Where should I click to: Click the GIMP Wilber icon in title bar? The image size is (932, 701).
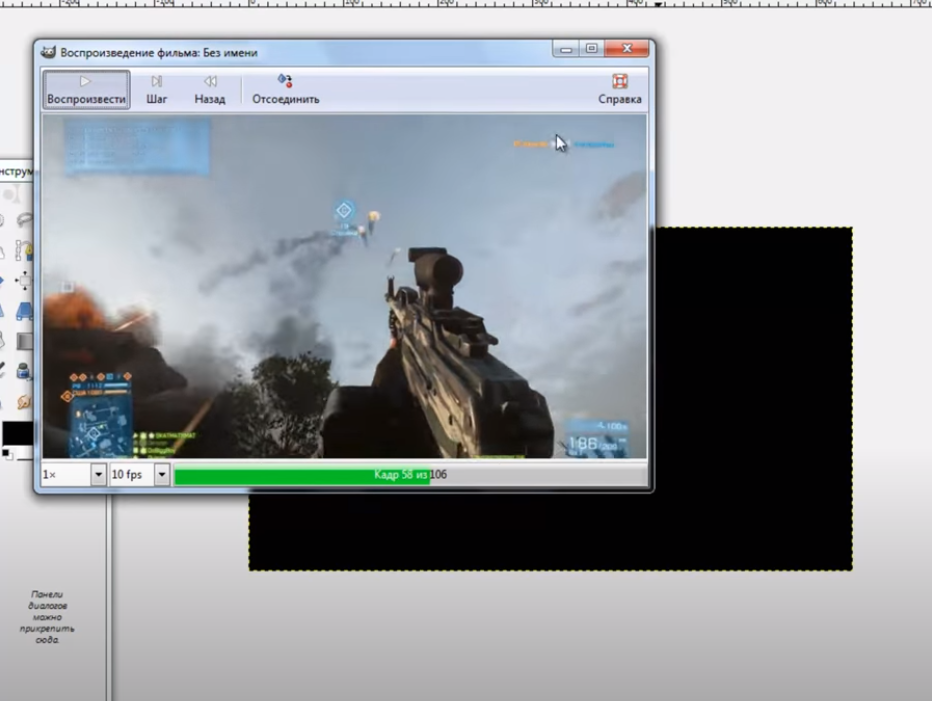(48, 52)
